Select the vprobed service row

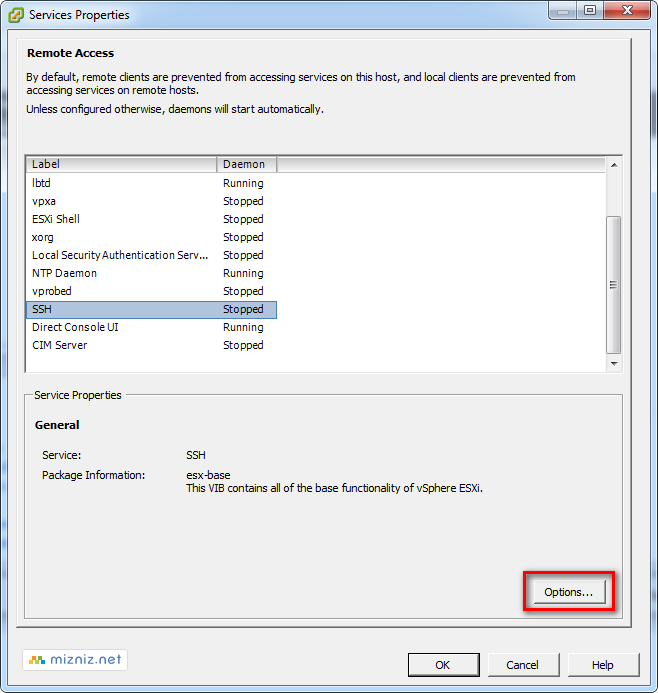151,291
